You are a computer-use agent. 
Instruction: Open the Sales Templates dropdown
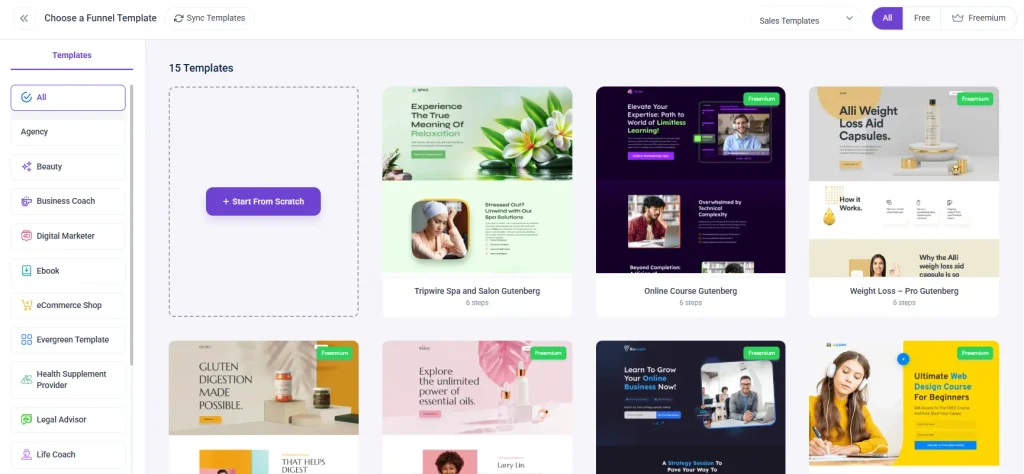[x=806, y=18]
